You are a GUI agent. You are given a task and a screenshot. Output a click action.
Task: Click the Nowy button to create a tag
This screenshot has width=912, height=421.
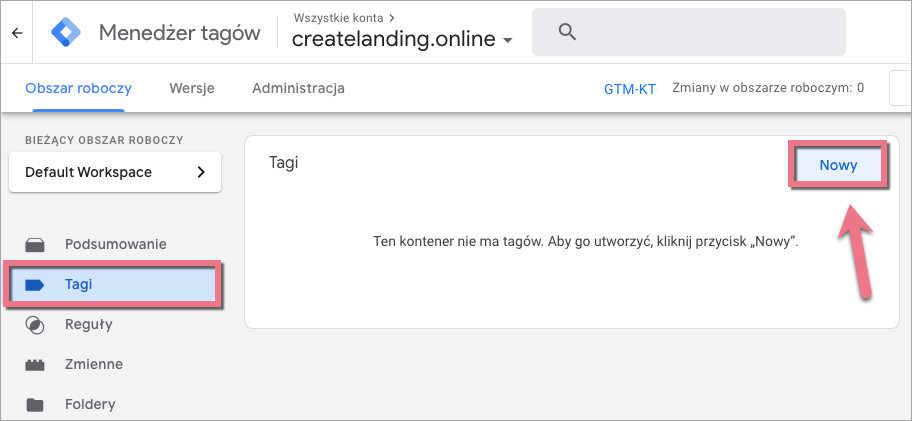click(838, 166)
